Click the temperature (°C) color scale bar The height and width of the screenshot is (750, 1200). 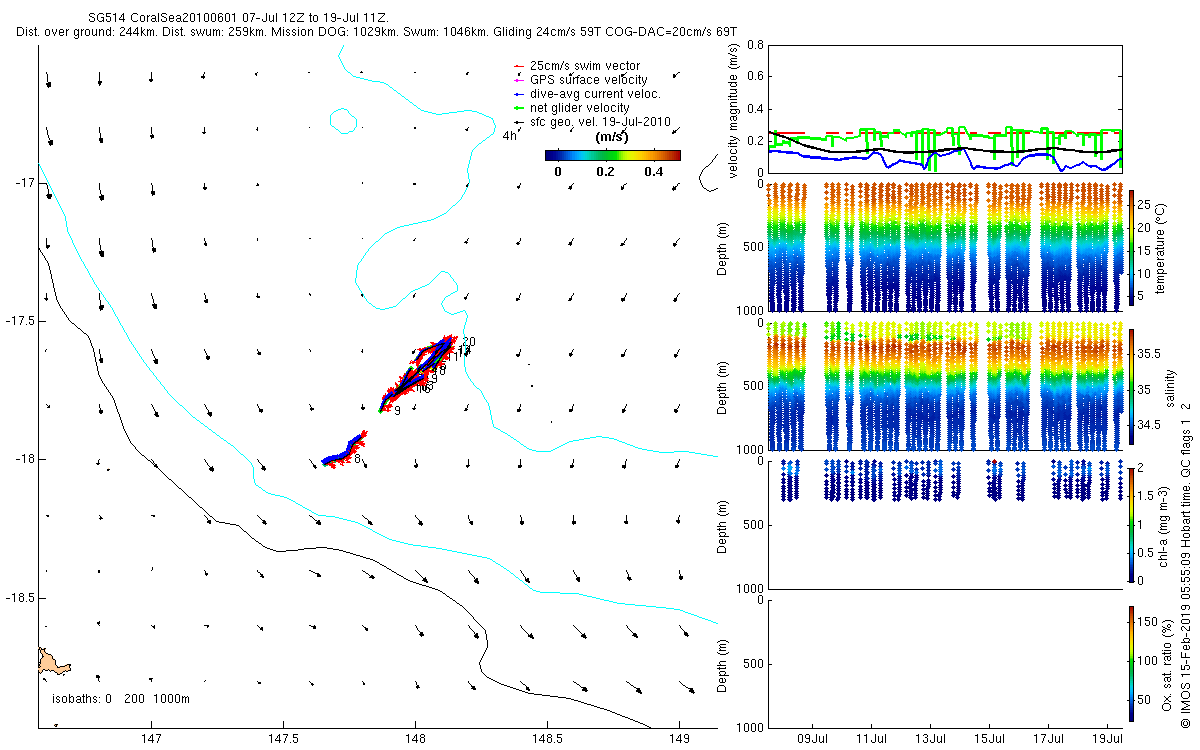pos(1130,247)
